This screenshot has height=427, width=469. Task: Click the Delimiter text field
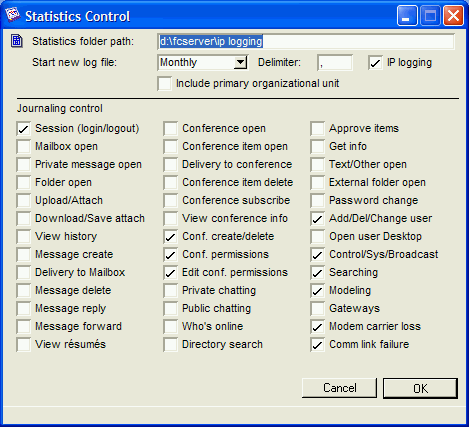click(335, 62)
